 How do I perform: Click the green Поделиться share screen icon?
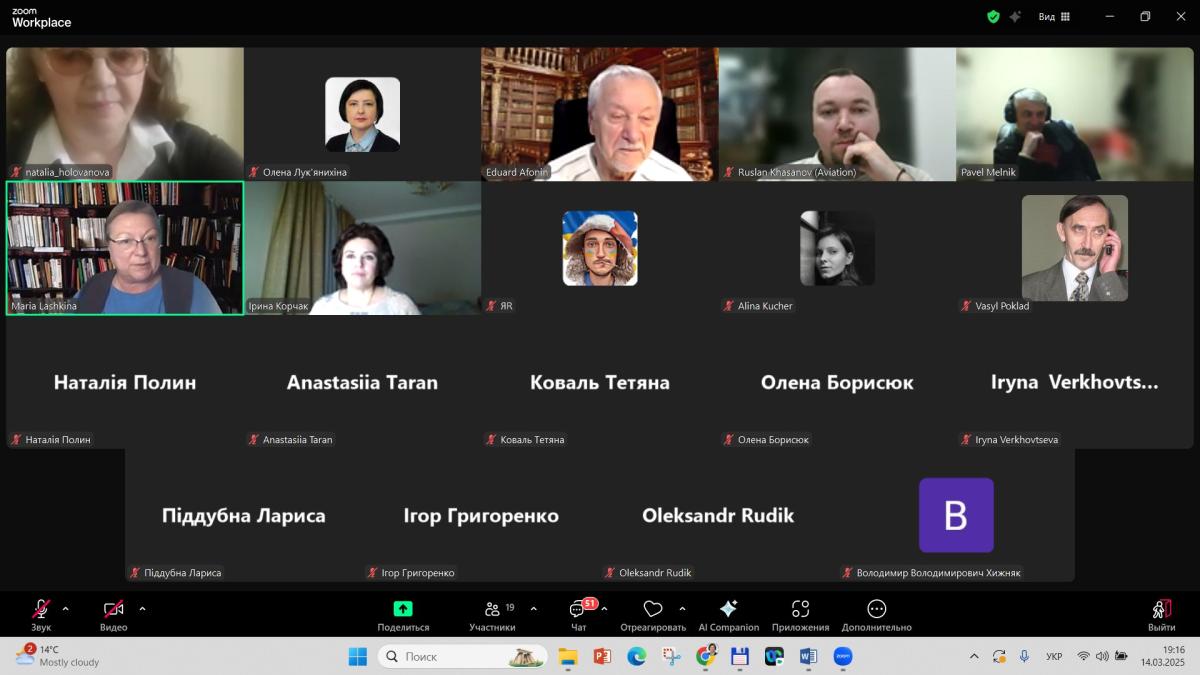403,609
